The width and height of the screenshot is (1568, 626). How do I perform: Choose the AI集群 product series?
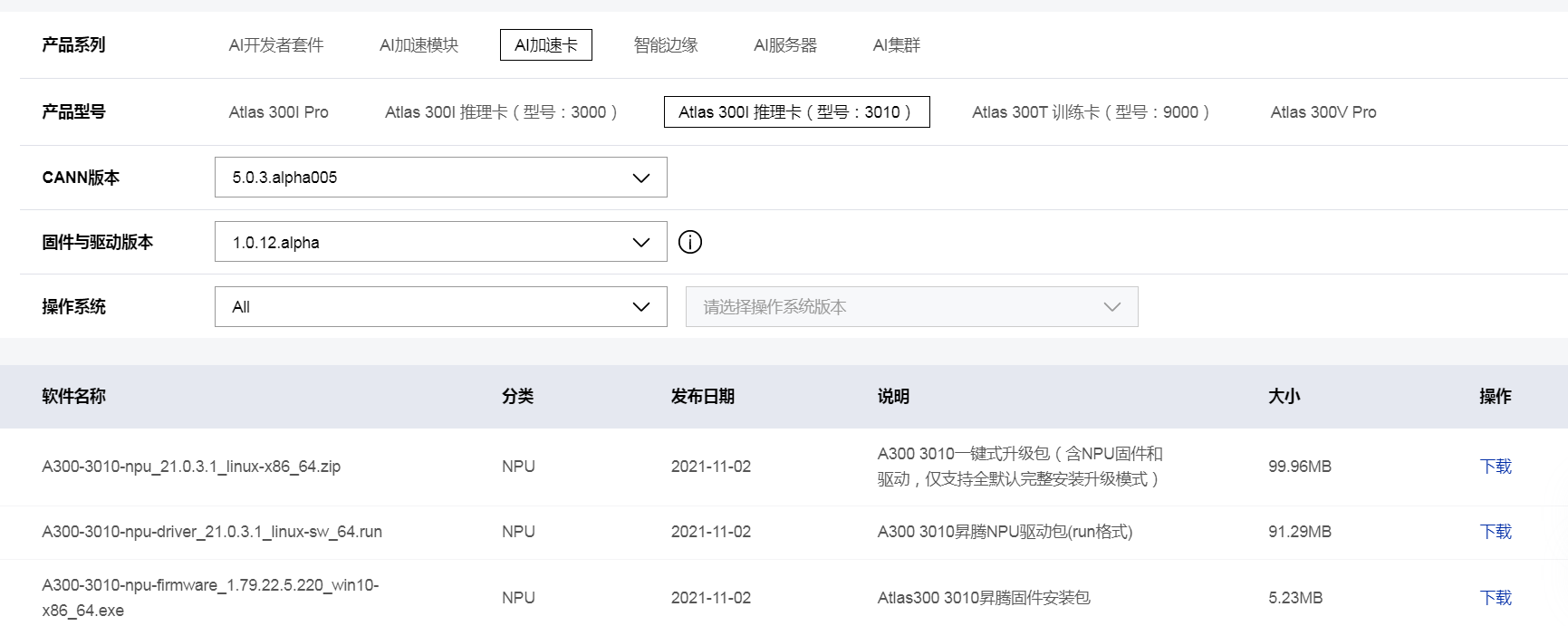(x=896, y=45)
